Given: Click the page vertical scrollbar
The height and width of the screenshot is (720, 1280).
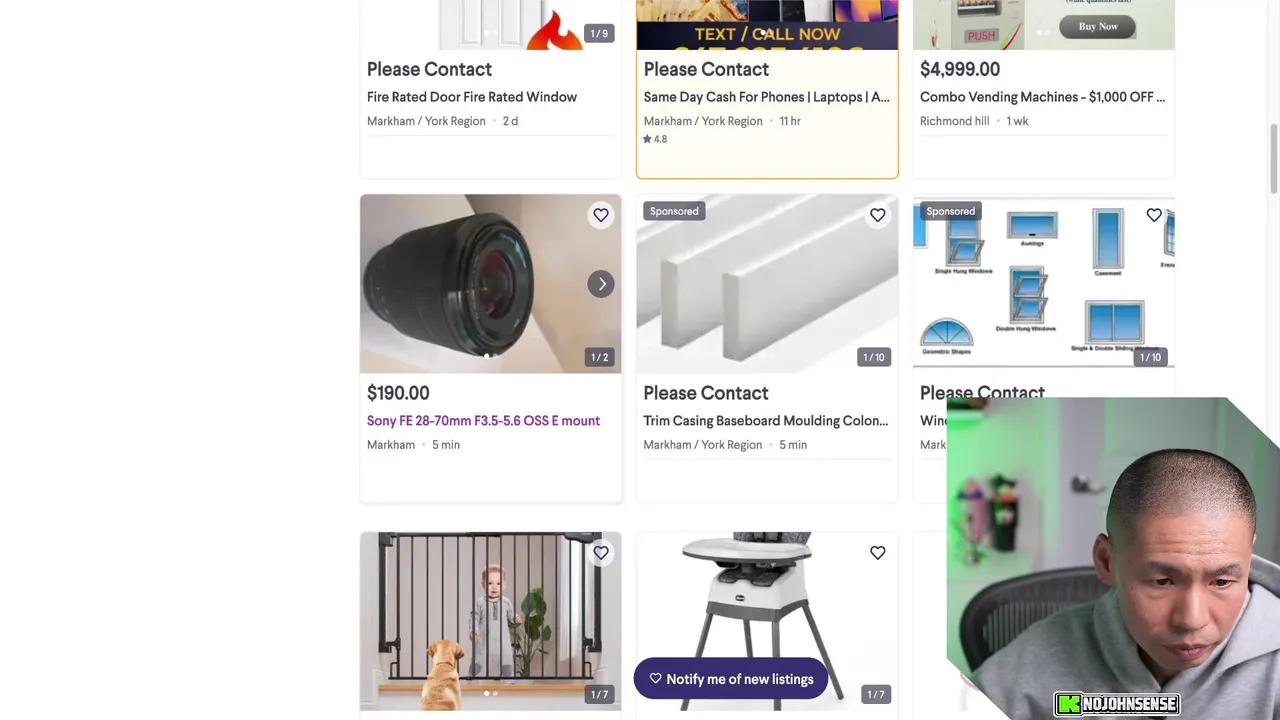Looking at the screenshot, I should tap(1273, 160).
